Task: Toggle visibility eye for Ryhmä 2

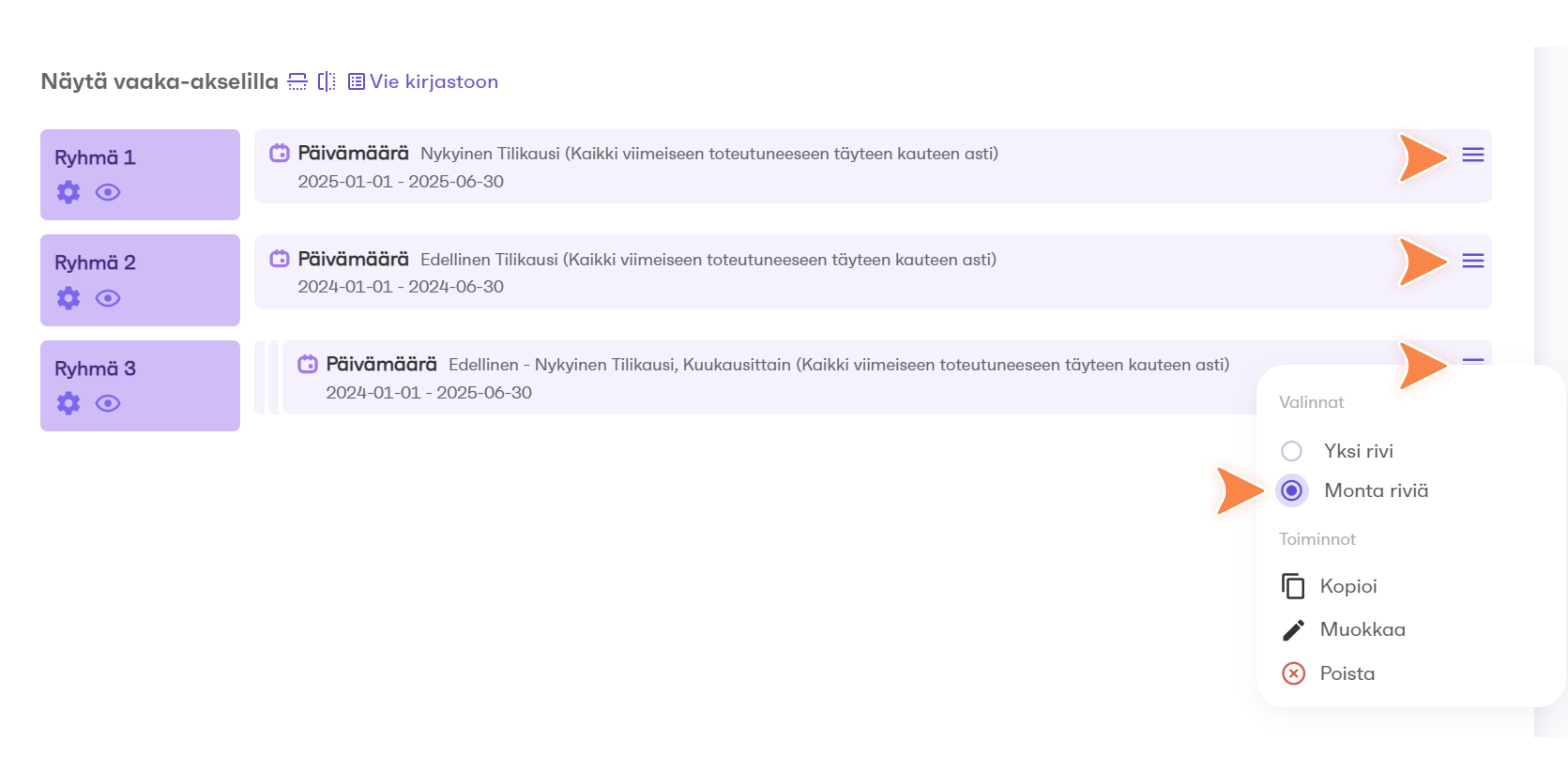Action: click(x=108, y=298)
